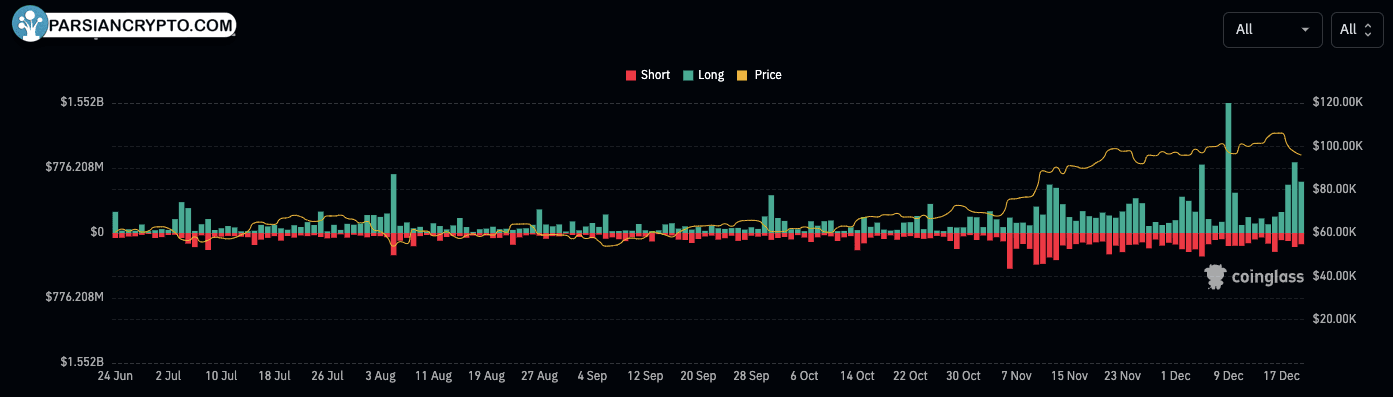Screen dimensions: 1393x397
Task: Click the 10 Jul date label
Action: pyautogui.click(x=221, y=376)
